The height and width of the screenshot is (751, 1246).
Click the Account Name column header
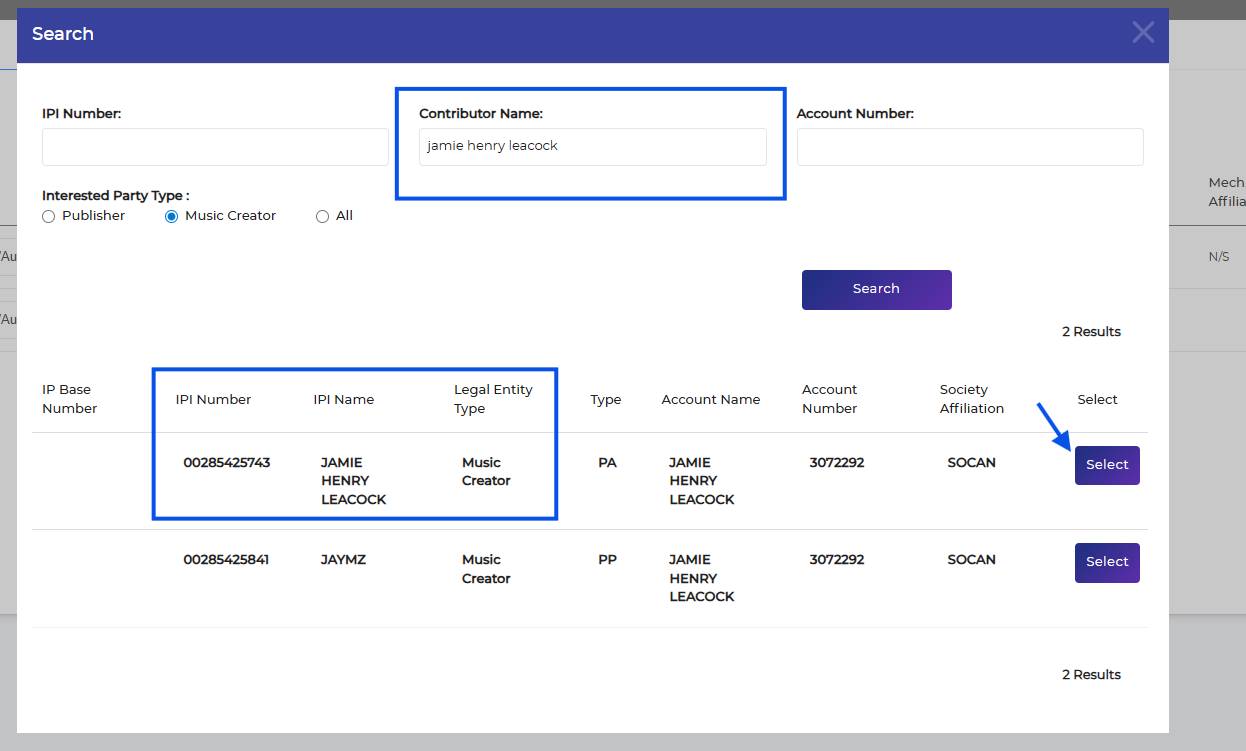tap(710, 400)
